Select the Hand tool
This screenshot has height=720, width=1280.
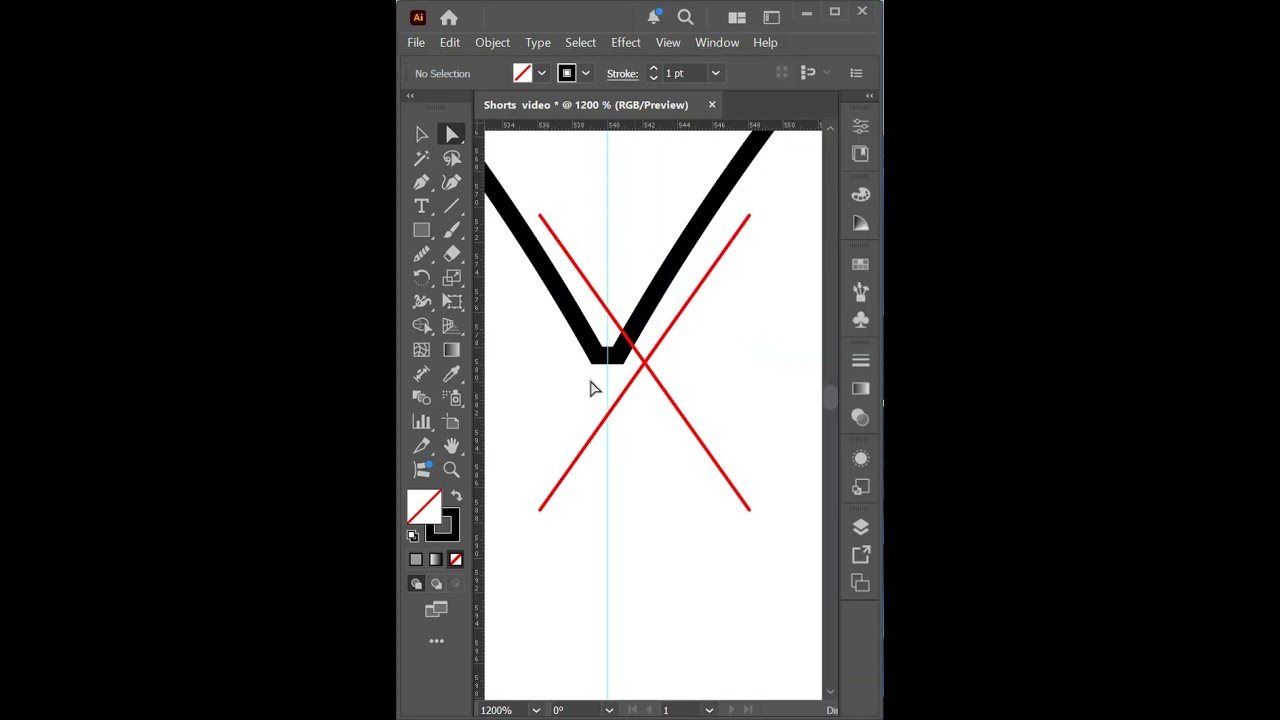pyautogui.click(x=452, y=446)
